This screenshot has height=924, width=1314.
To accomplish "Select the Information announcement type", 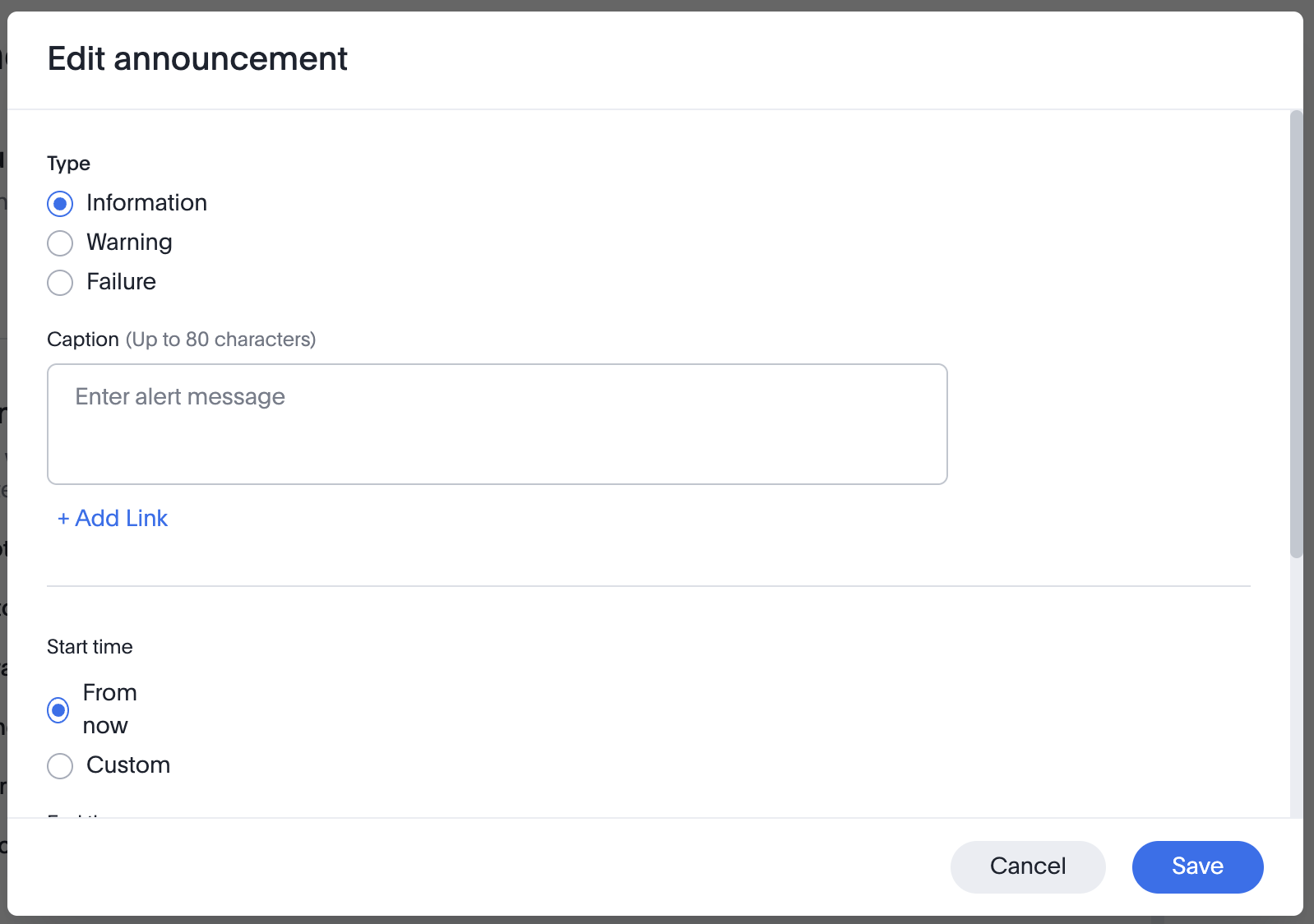I will tap(59, 203).
